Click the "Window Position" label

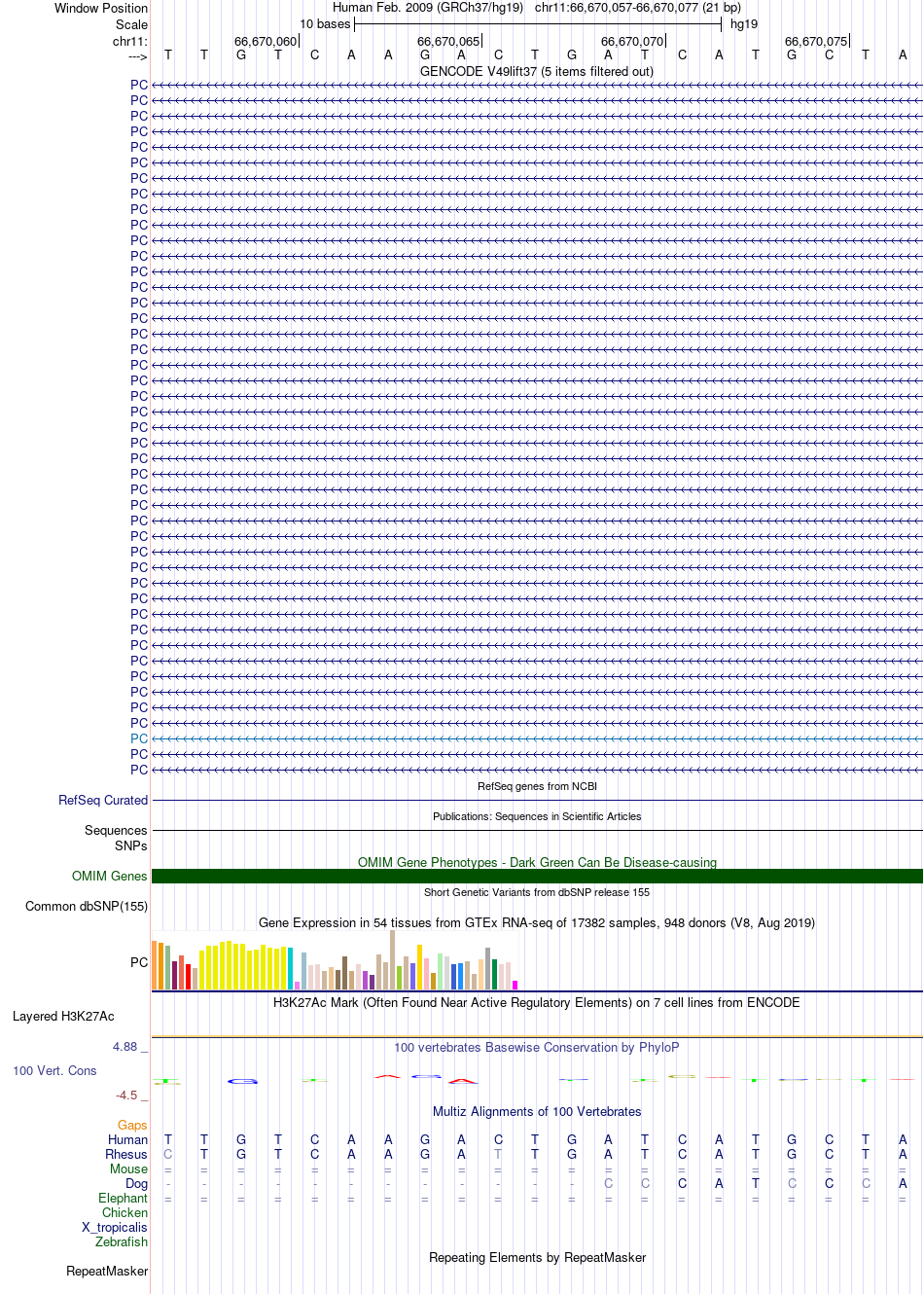pyautogui.click(x=101, y=8)
